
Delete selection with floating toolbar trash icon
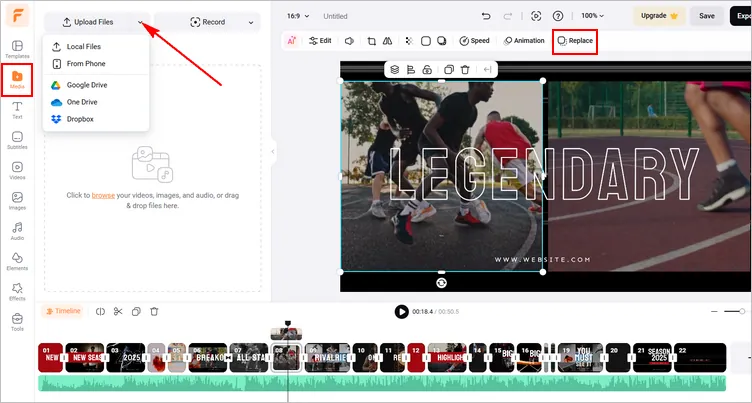click(x=465, y=70)
